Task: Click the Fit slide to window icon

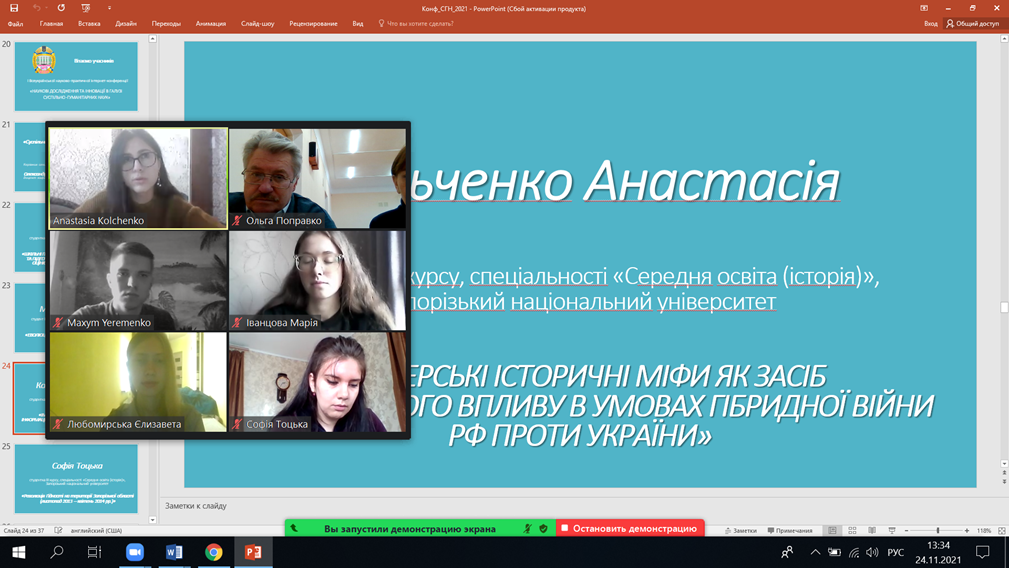Action: click(x=1001, y=530)
